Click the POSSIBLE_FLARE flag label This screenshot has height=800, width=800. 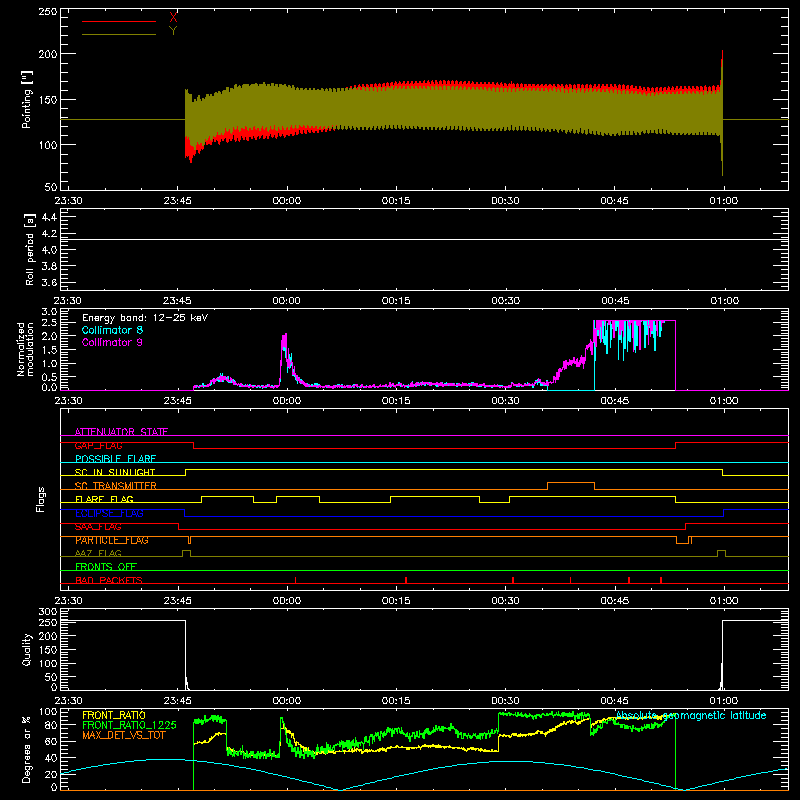pos(115,459)
